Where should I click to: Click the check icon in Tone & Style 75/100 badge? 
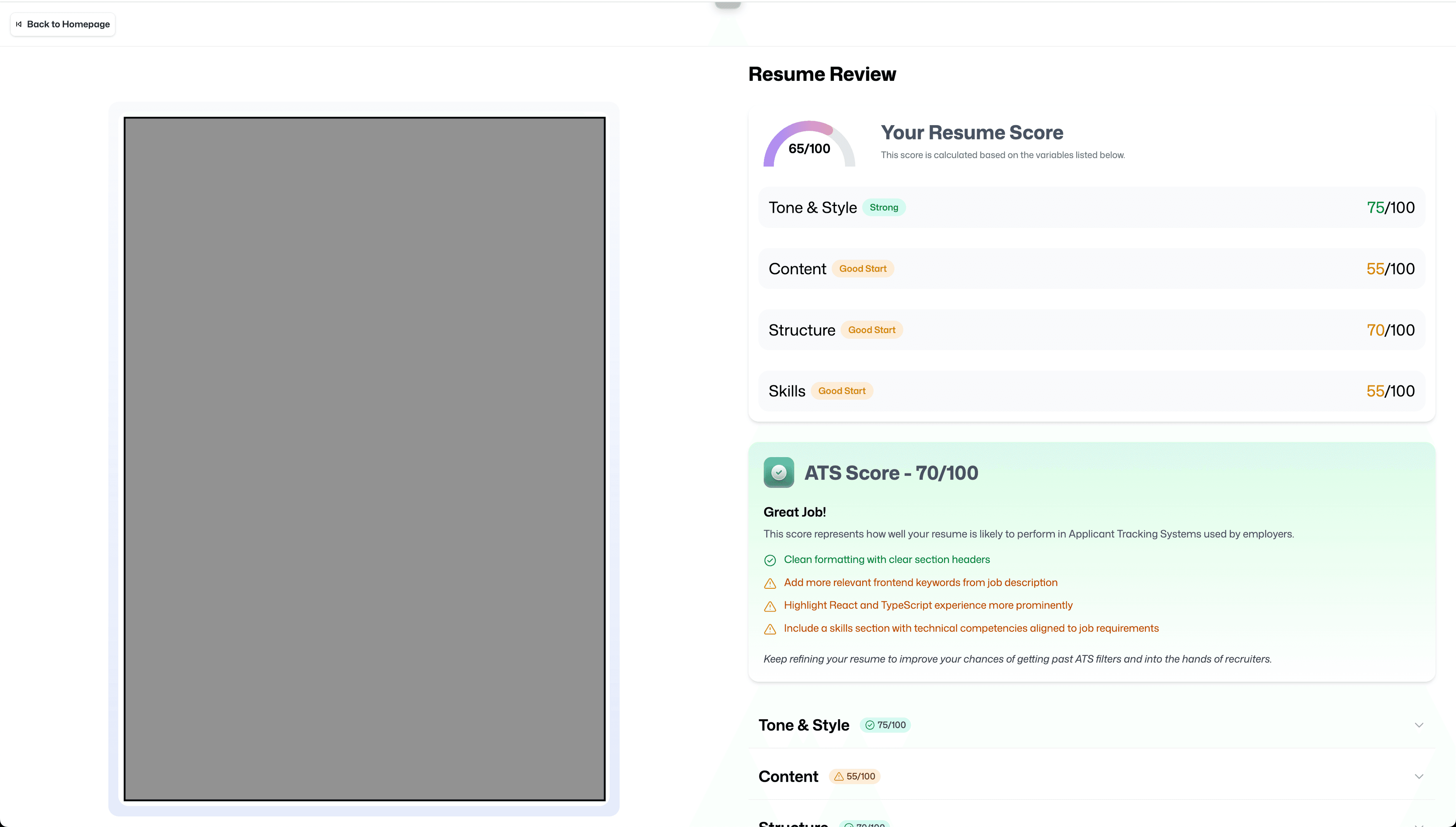coord(870,725)
